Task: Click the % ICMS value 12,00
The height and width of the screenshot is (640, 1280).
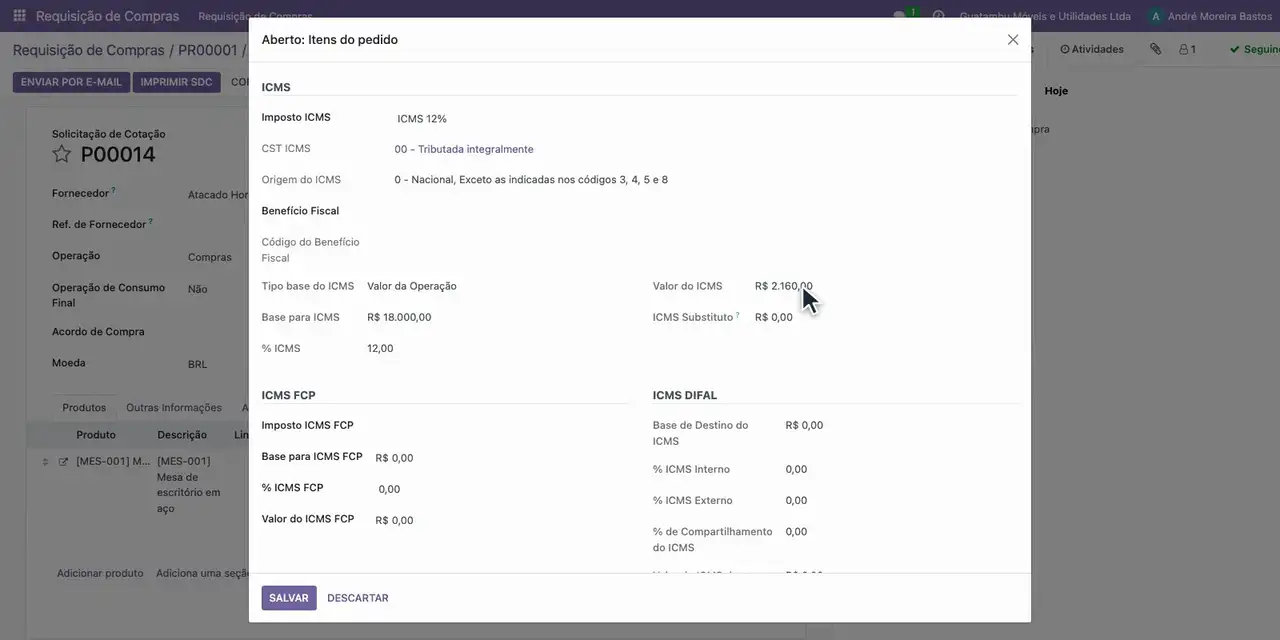Action: coord(380,348)
